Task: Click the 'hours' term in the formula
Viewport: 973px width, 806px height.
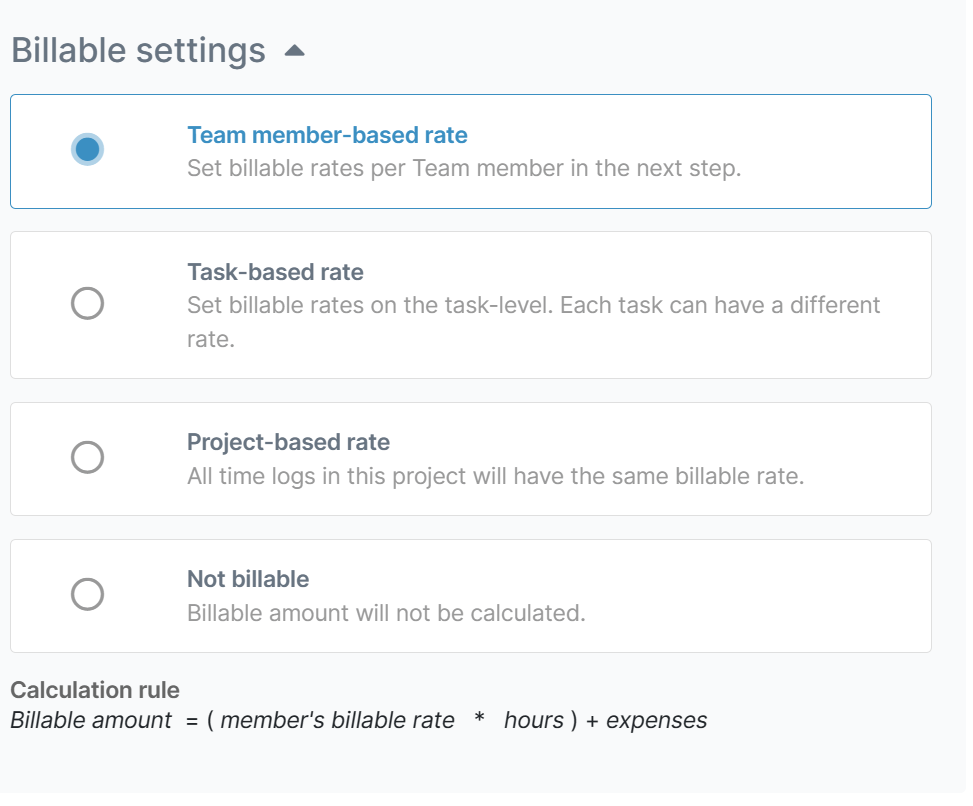Action: pos(534,720)
